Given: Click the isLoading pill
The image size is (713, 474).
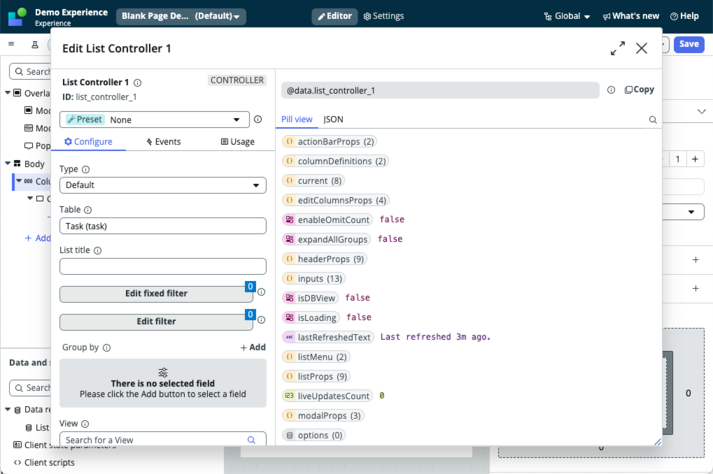Looking at the screenshot, I should coord(311,318).
